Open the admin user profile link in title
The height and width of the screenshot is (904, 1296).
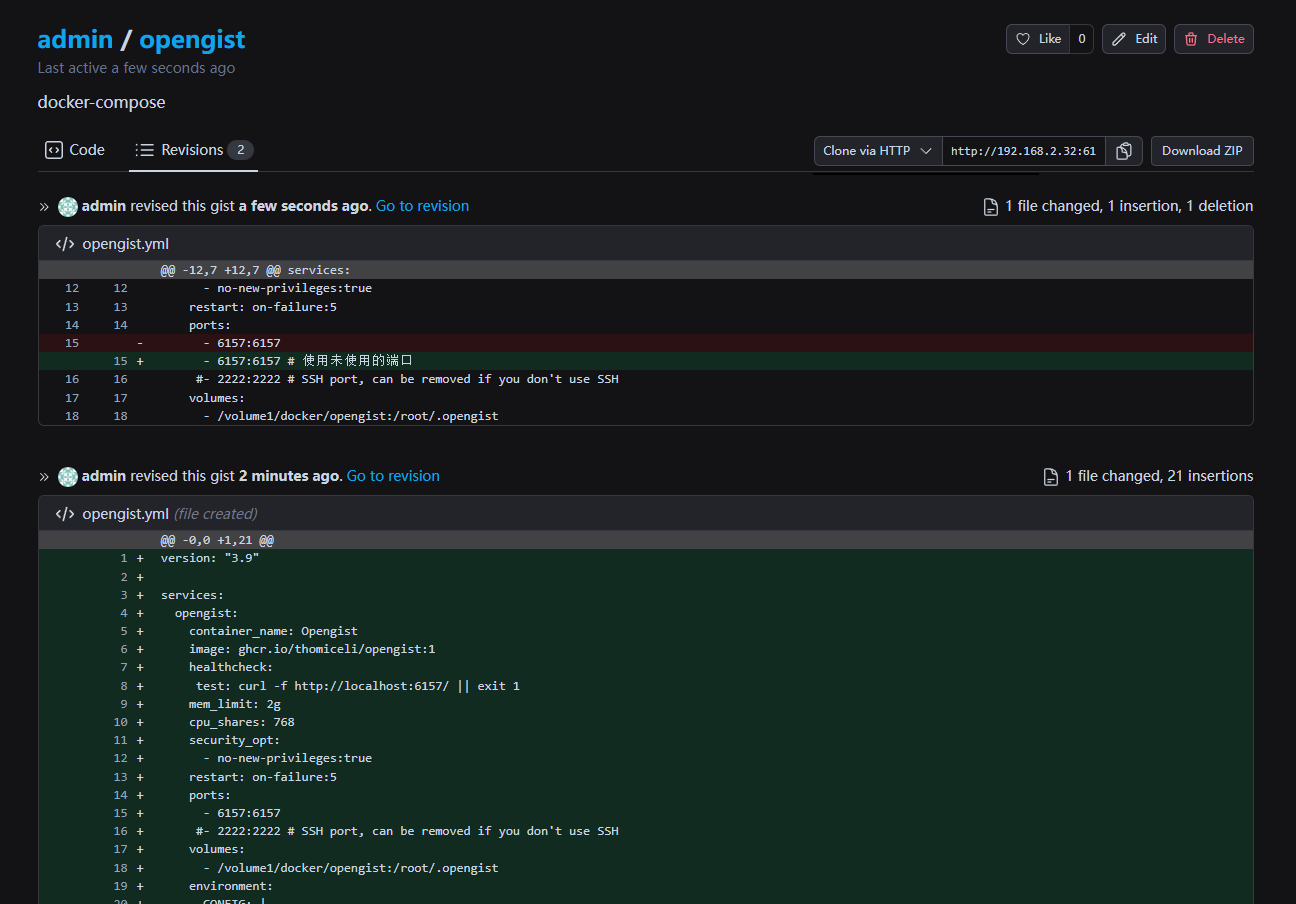pyautogui.click(x=75, y=40)
